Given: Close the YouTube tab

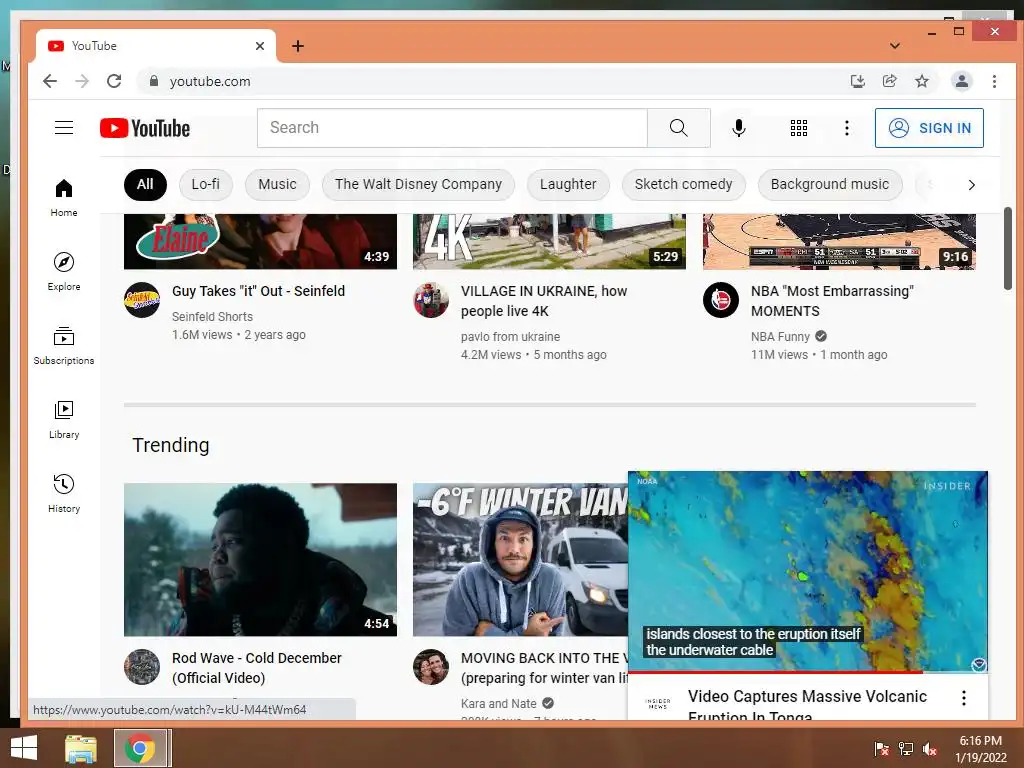Looking at the screenshot, I should point(260,46).
